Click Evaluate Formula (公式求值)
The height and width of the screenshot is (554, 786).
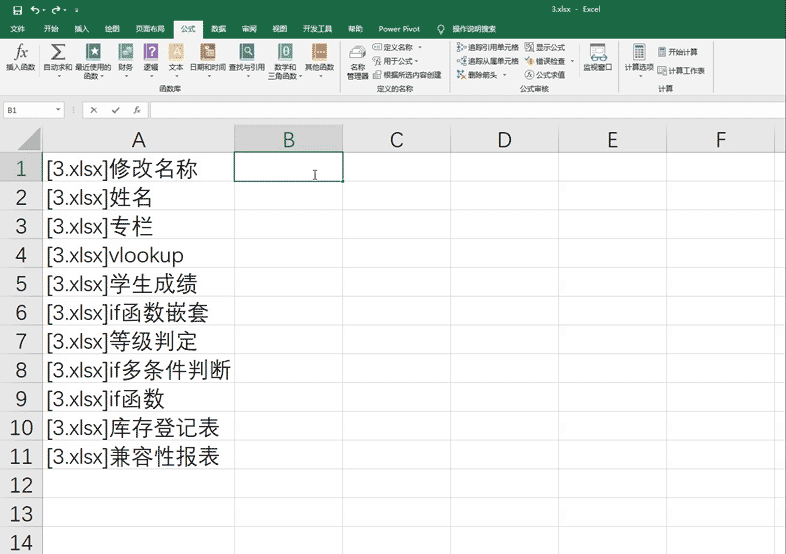tap(545, 75)
